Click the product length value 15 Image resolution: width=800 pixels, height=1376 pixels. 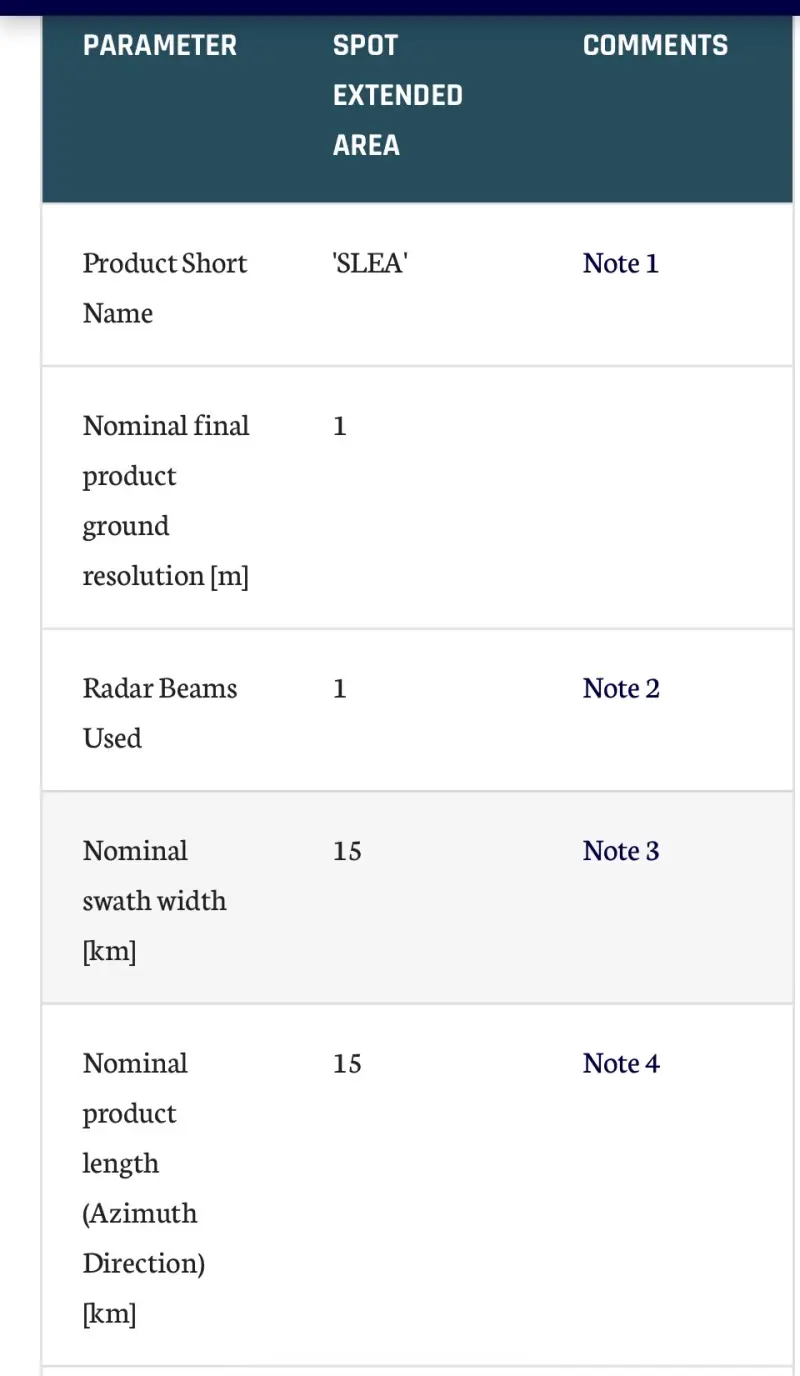347,1063
